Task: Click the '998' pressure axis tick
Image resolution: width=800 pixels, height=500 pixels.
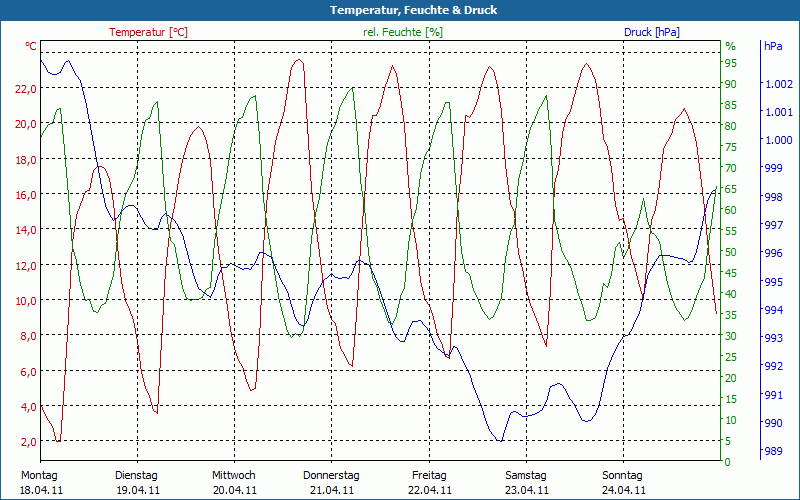Action: [774, 197]
